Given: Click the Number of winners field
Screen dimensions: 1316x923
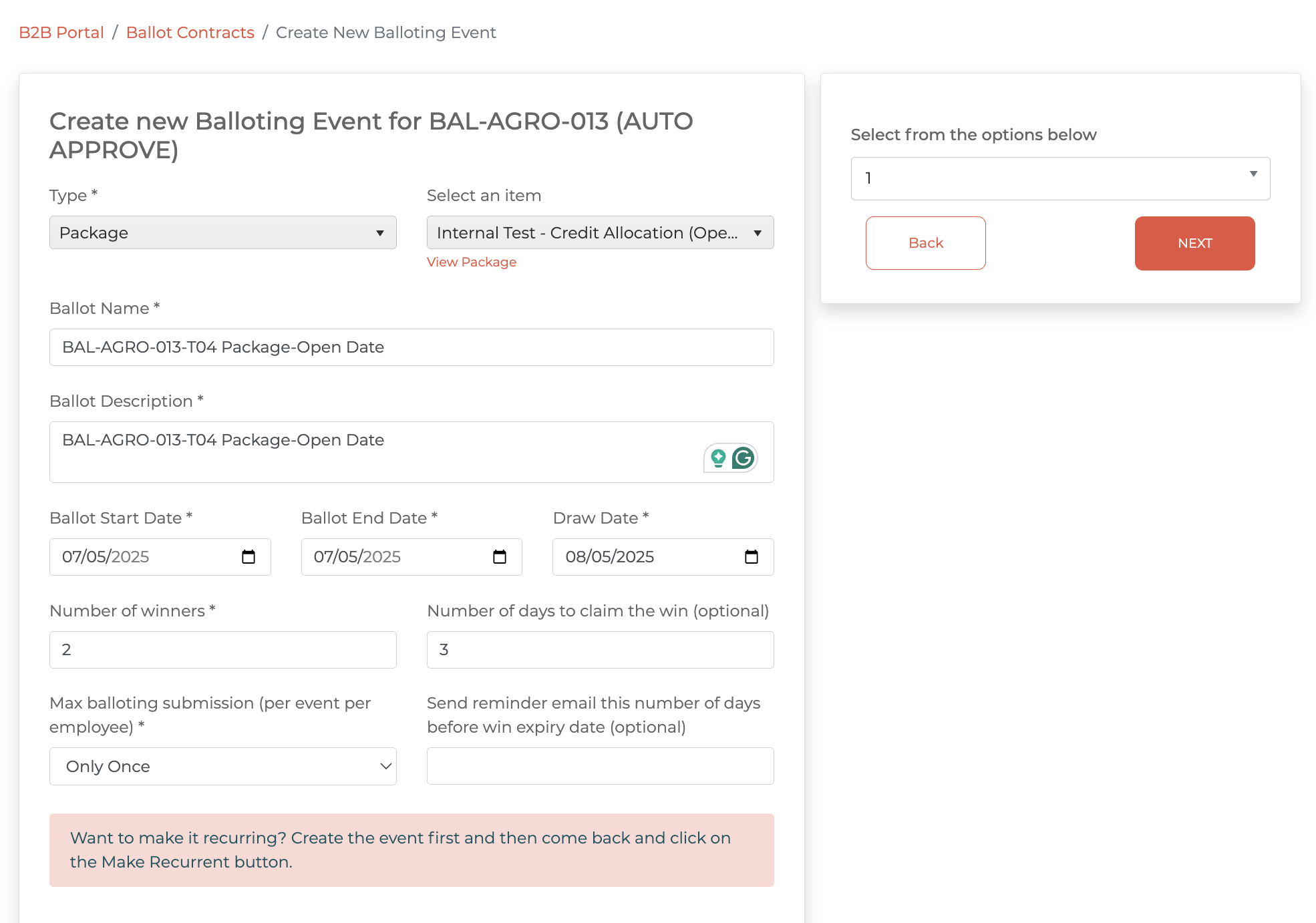Looking at the screenshot, I should [x=222, y=650].
